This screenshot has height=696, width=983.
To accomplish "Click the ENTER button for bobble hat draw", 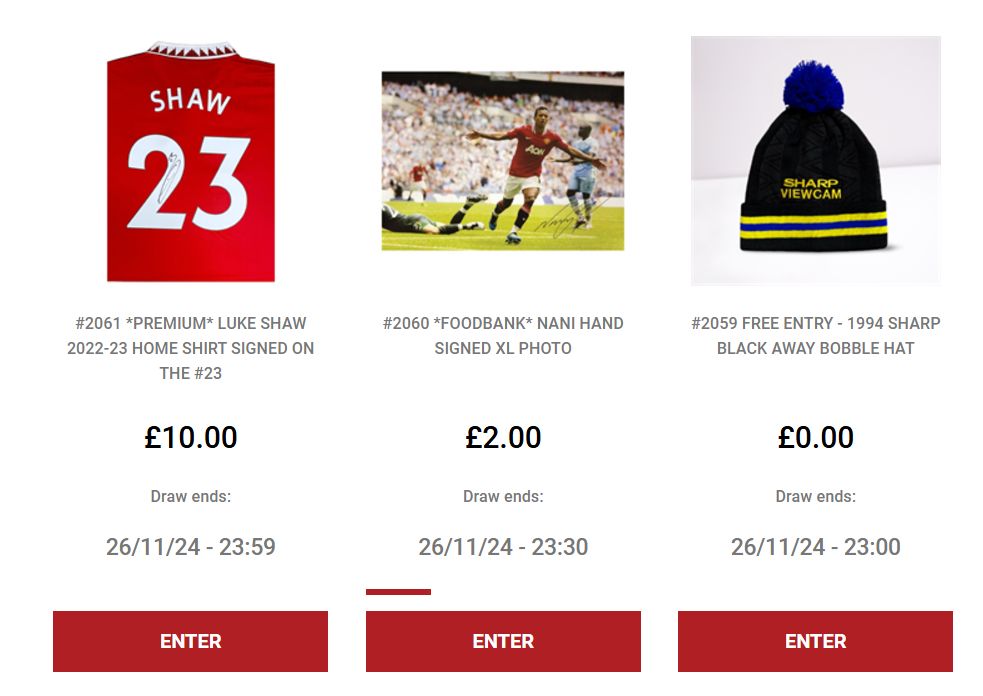I will (x=816, y=641).
